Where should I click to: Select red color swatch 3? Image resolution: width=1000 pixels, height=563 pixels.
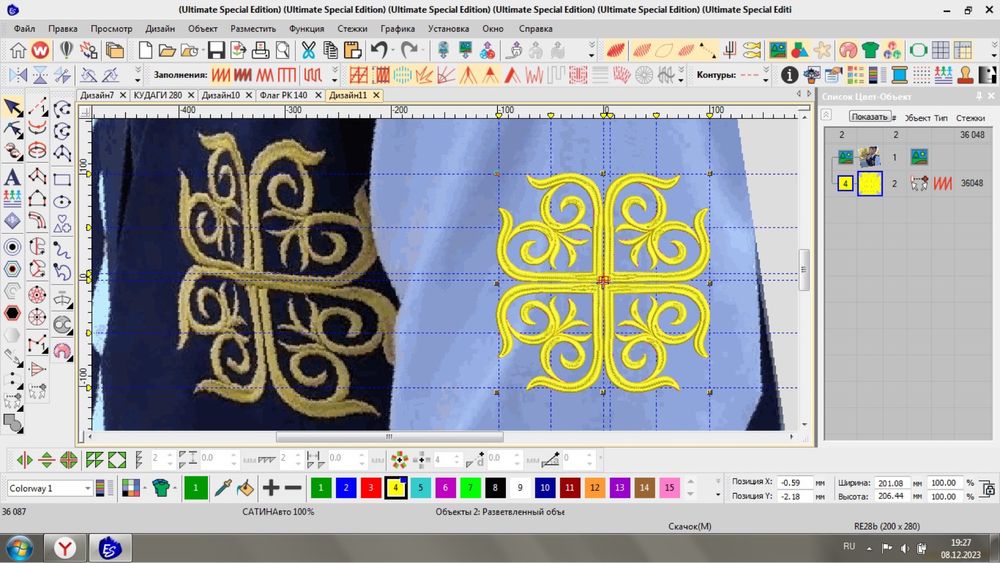371,488
